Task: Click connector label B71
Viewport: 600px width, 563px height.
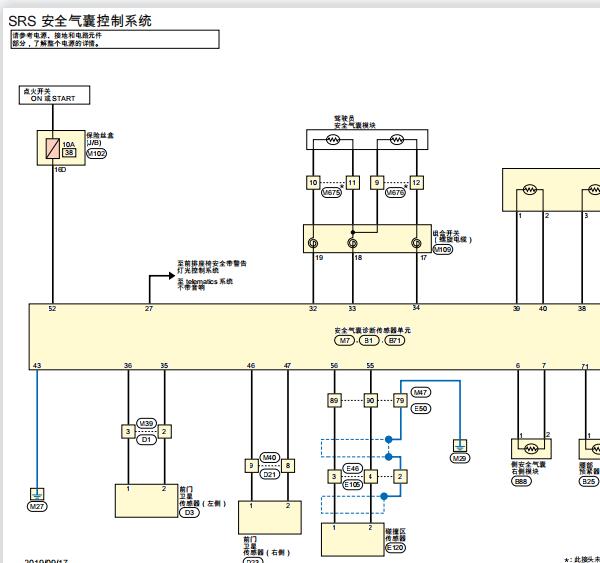Action: [395, 341]
